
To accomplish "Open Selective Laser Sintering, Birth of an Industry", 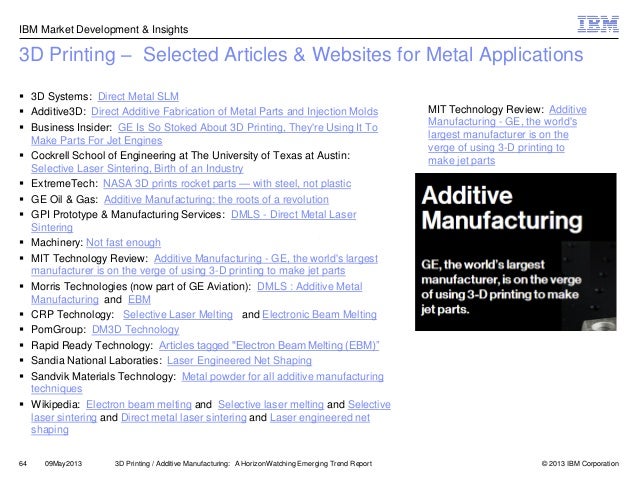I will pos(137,168).
